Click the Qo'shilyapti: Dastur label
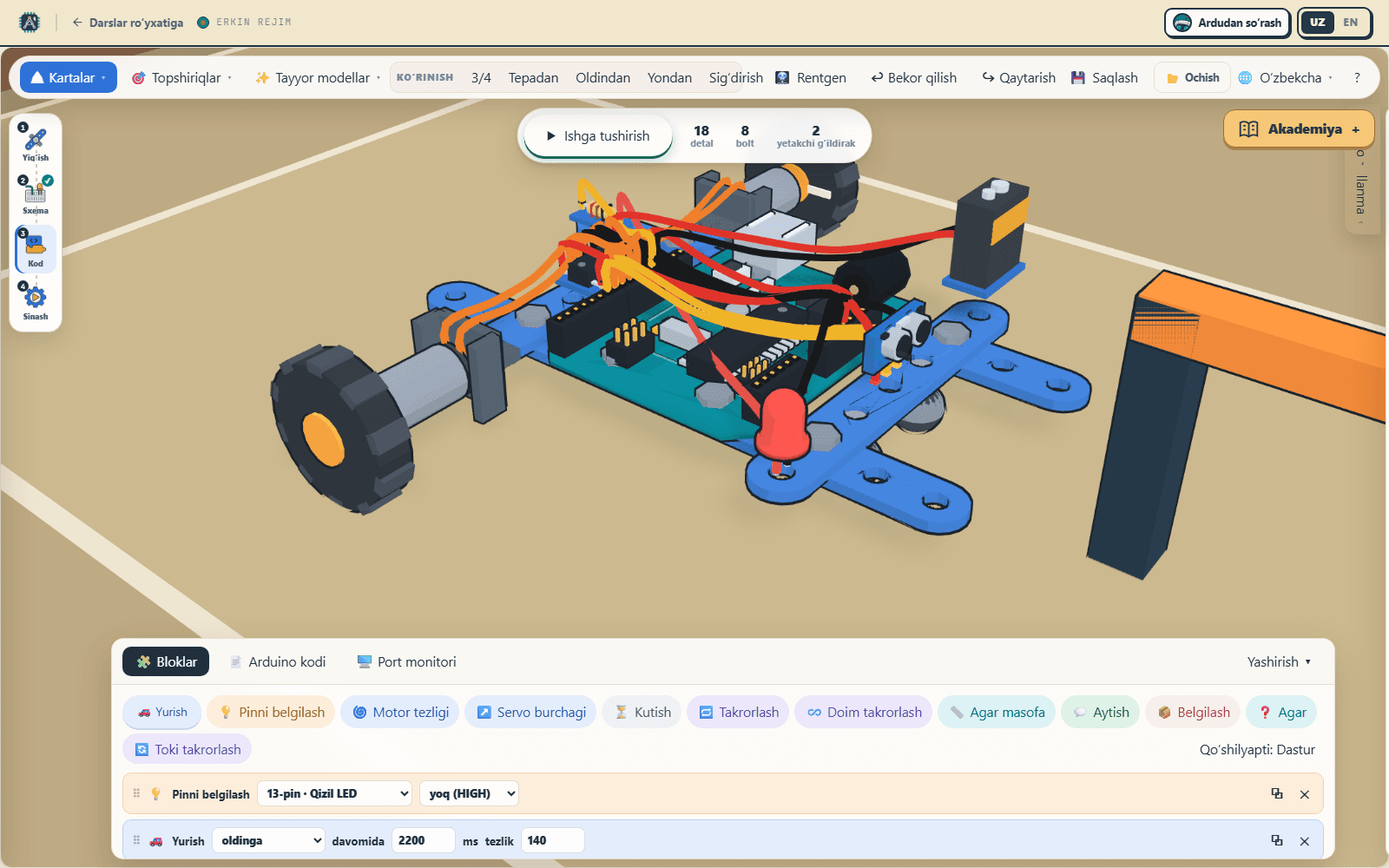 [x=1257, y=749]
